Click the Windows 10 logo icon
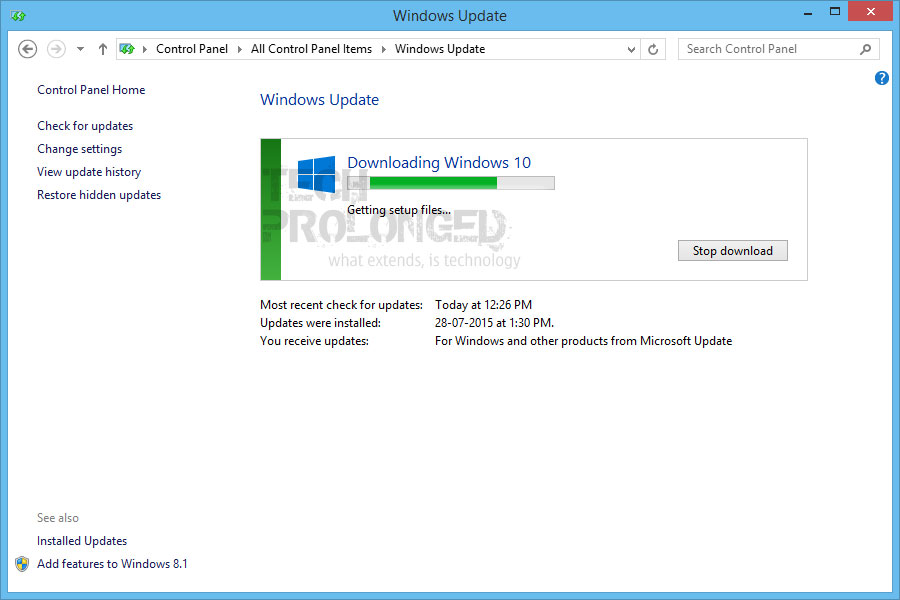The image size is (900, 600). click(316, 174)
